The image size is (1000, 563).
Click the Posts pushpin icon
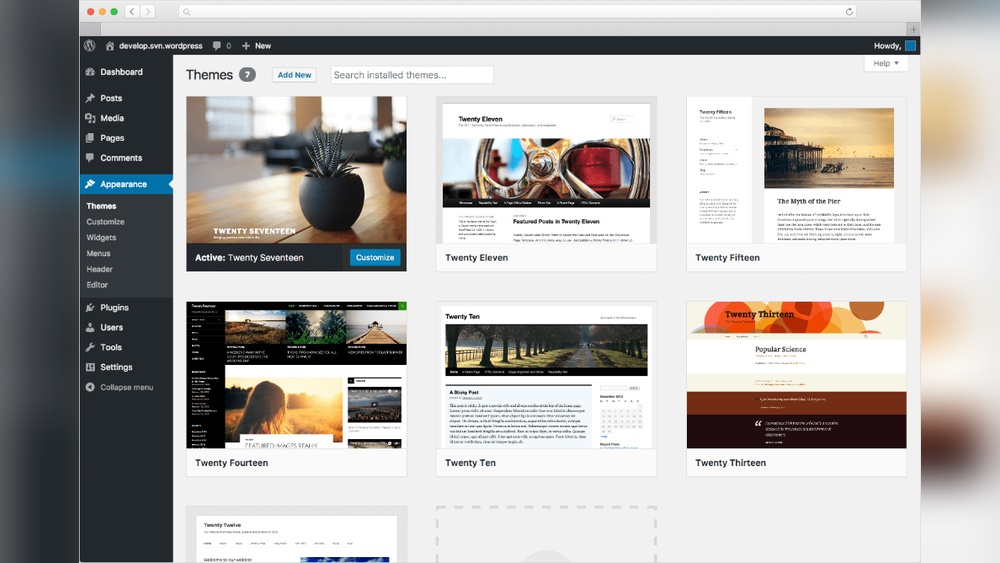point(90,98)
